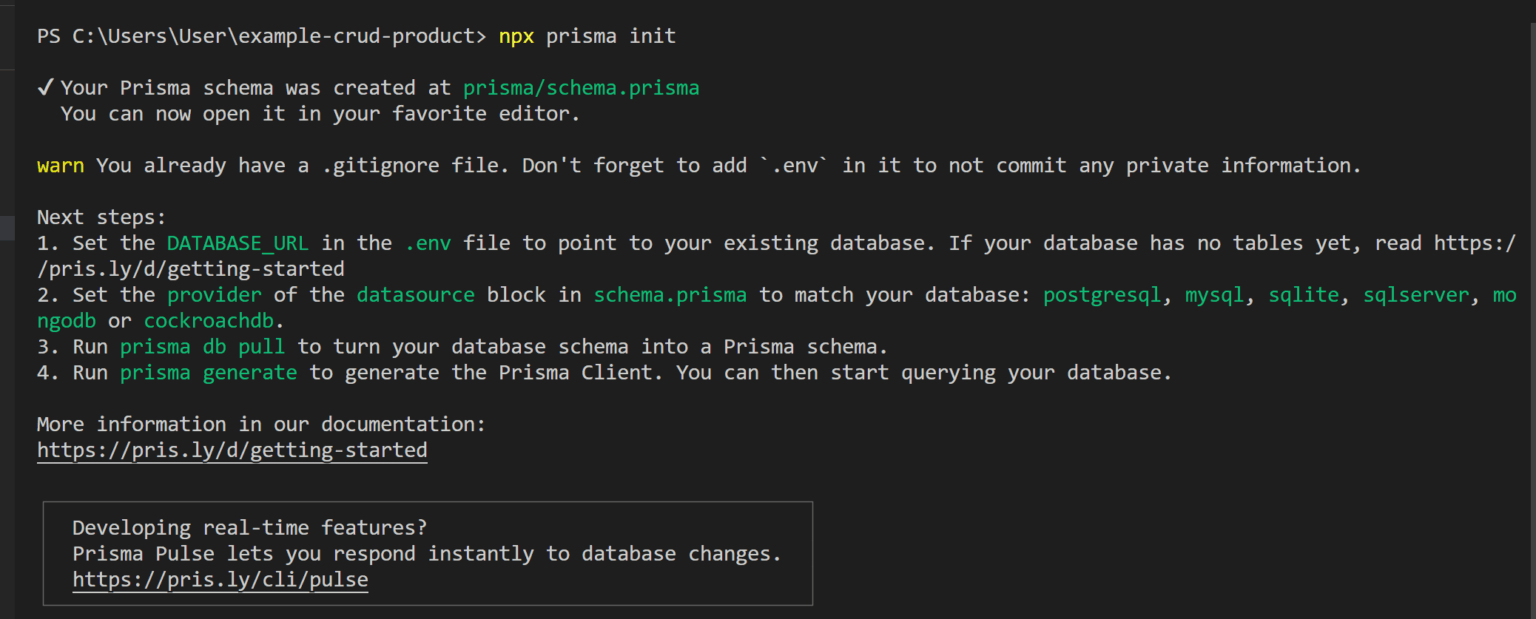The height and width of the screenshot is (619, 1536).
Task: Select the warn label text
Action: pyautogui.click(x=60, y=165)
